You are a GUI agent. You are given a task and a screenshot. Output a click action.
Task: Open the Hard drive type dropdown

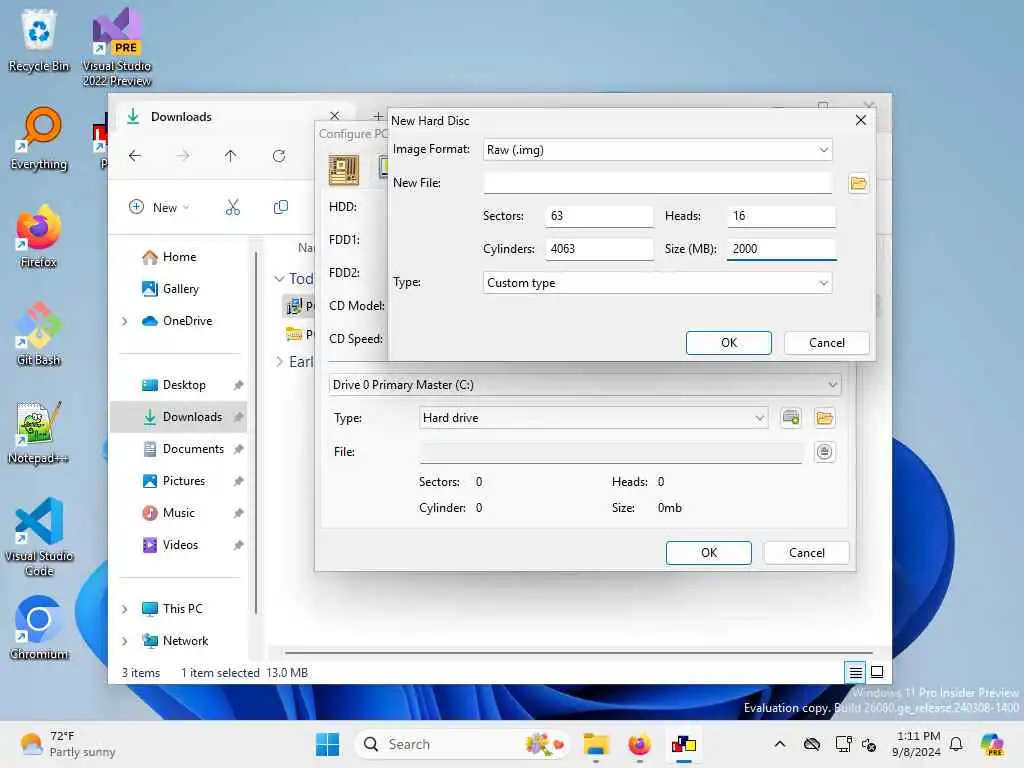point(593,418)
